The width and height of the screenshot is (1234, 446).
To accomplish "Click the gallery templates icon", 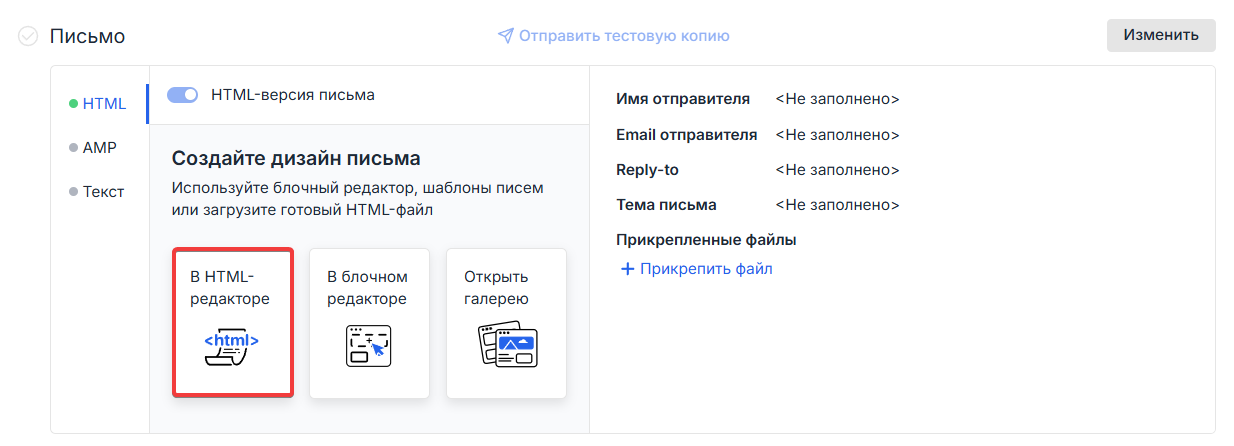I will [507, 346].
